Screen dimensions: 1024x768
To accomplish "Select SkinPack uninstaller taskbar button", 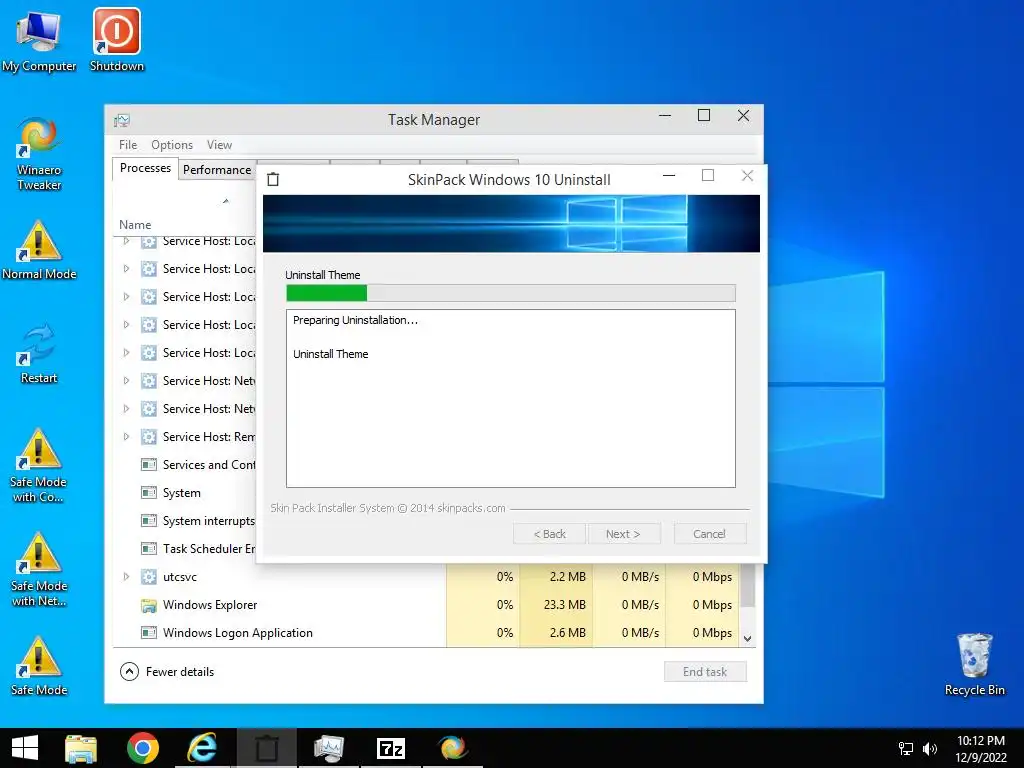I will click(x=266, y=748).
